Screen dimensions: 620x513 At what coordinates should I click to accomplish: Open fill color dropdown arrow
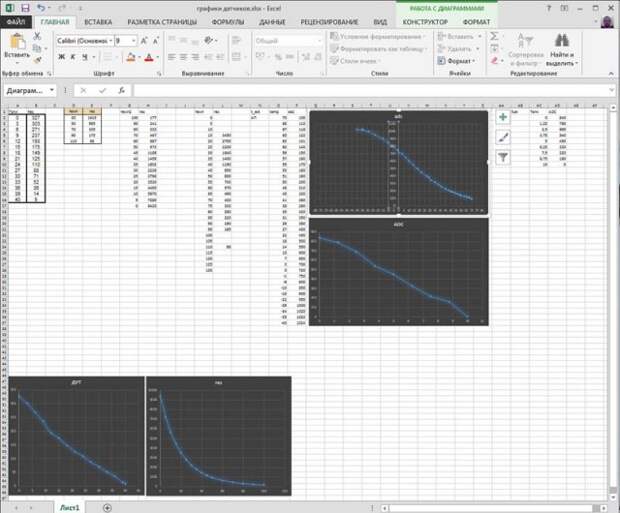pos(139,57)
